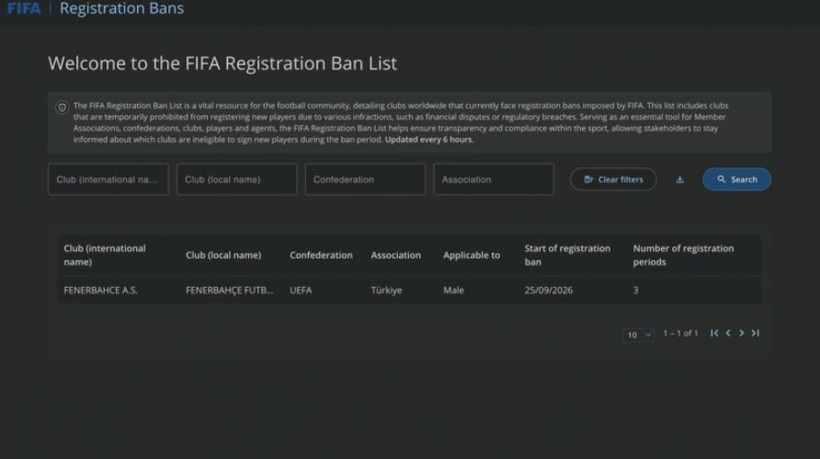Click the Search button
Viewport: 820px width, 459px height.
736,179
